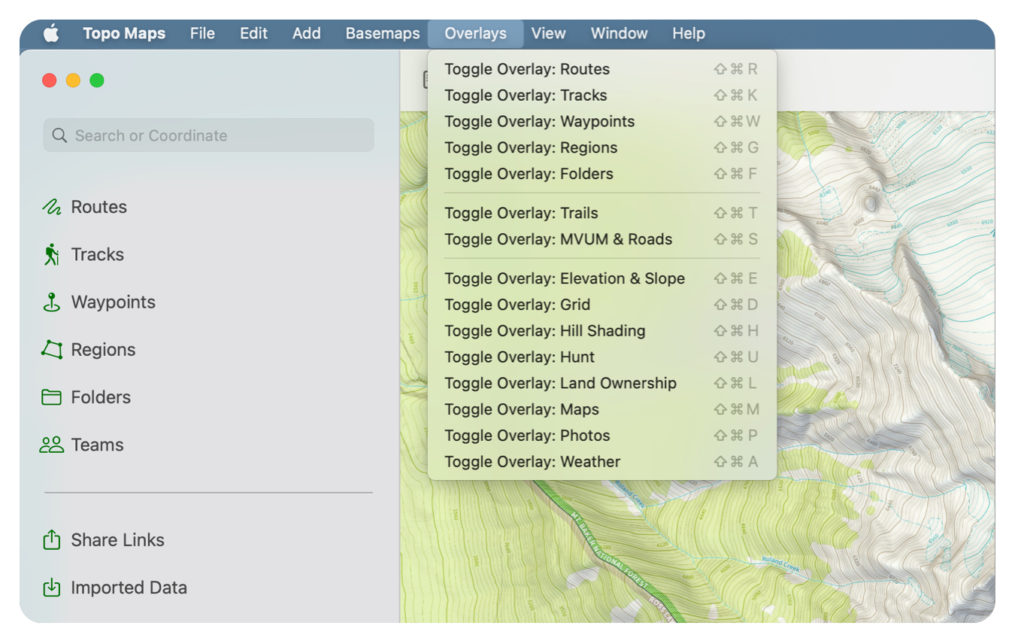The width and height of the screenshot is (1024, 644).
Task: Focus the Search or Coordinate field
Action: [x=209, y=135]
